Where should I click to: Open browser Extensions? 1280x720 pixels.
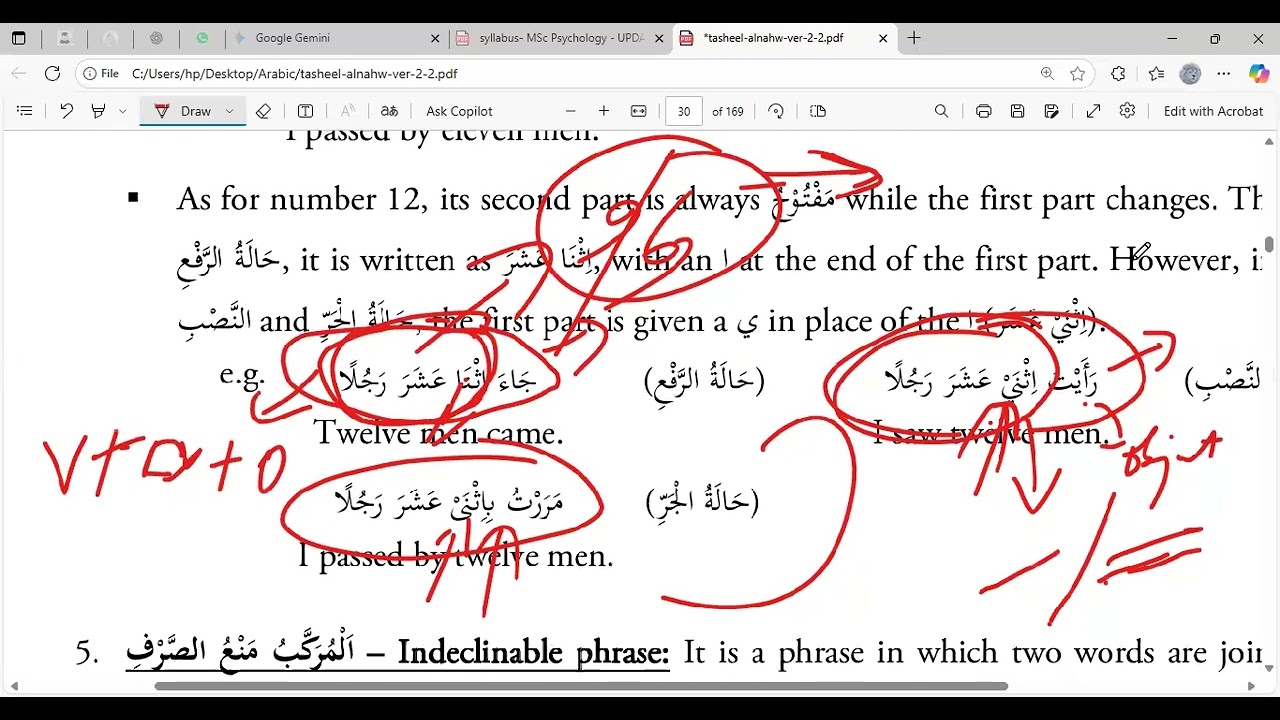click(1118, 73)
